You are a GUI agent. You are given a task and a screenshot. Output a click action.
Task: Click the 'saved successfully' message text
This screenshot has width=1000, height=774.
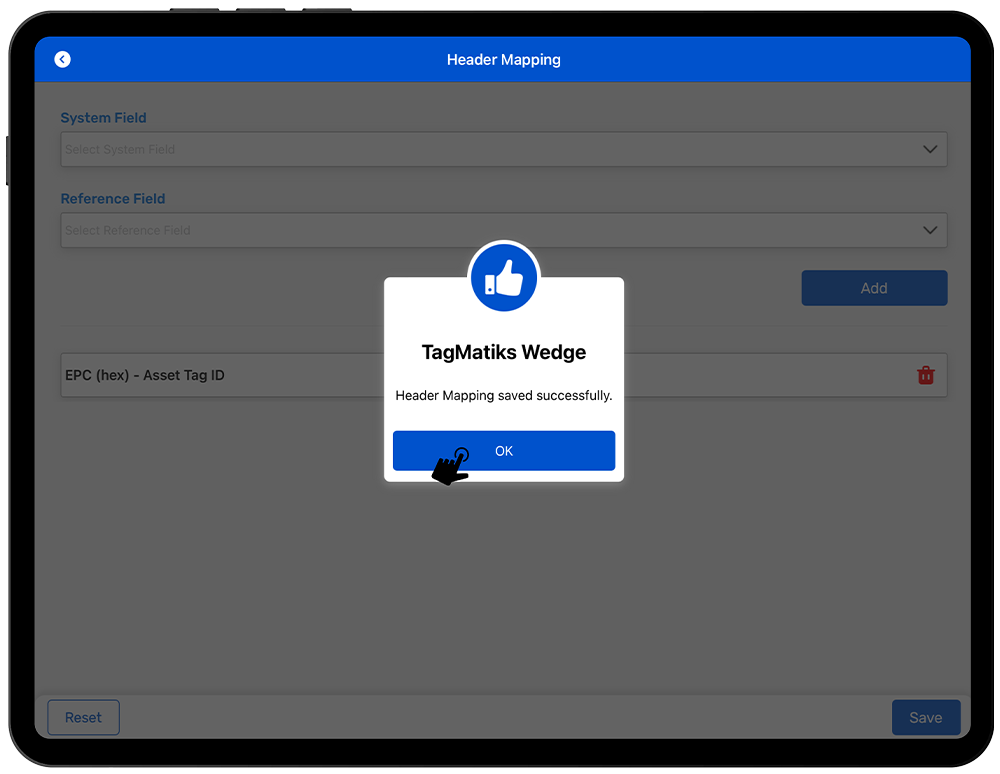[x=503, y=396]
